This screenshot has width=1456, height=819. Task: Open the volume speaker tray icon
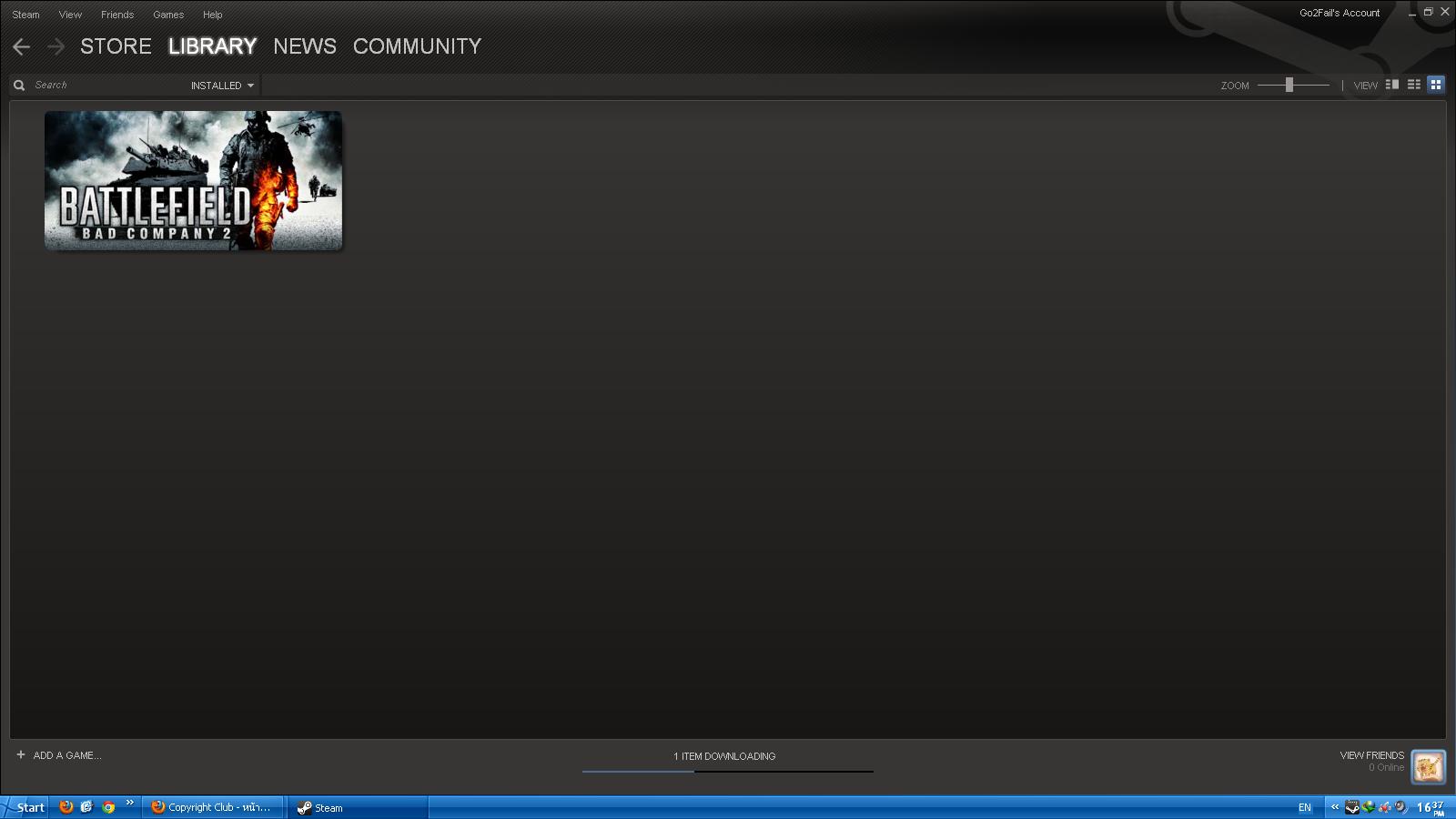click(x=1401, y=807)
